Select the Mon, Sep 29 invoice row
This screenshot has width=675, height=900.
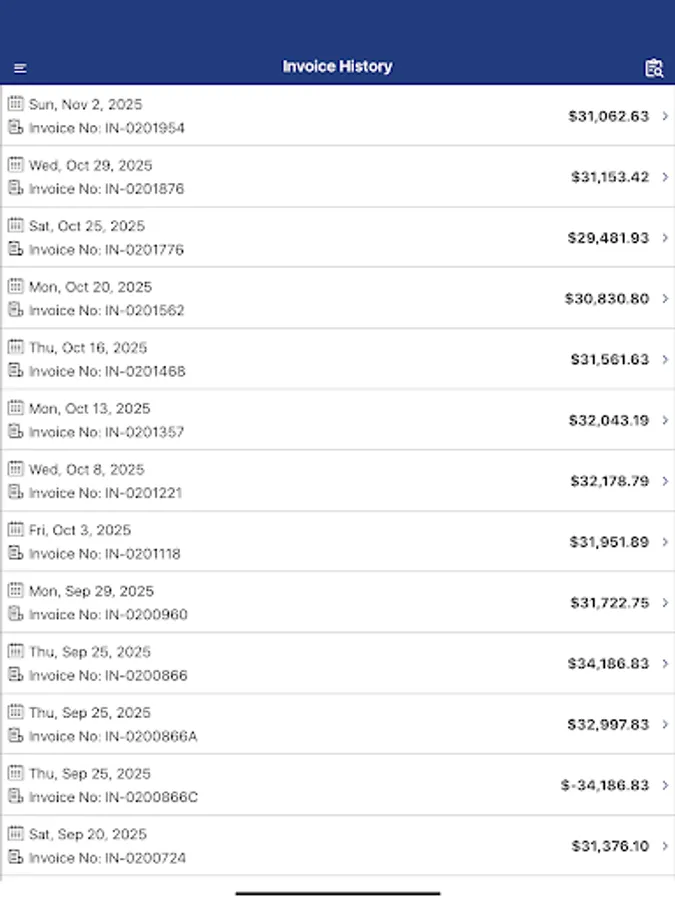pos(337,602)
